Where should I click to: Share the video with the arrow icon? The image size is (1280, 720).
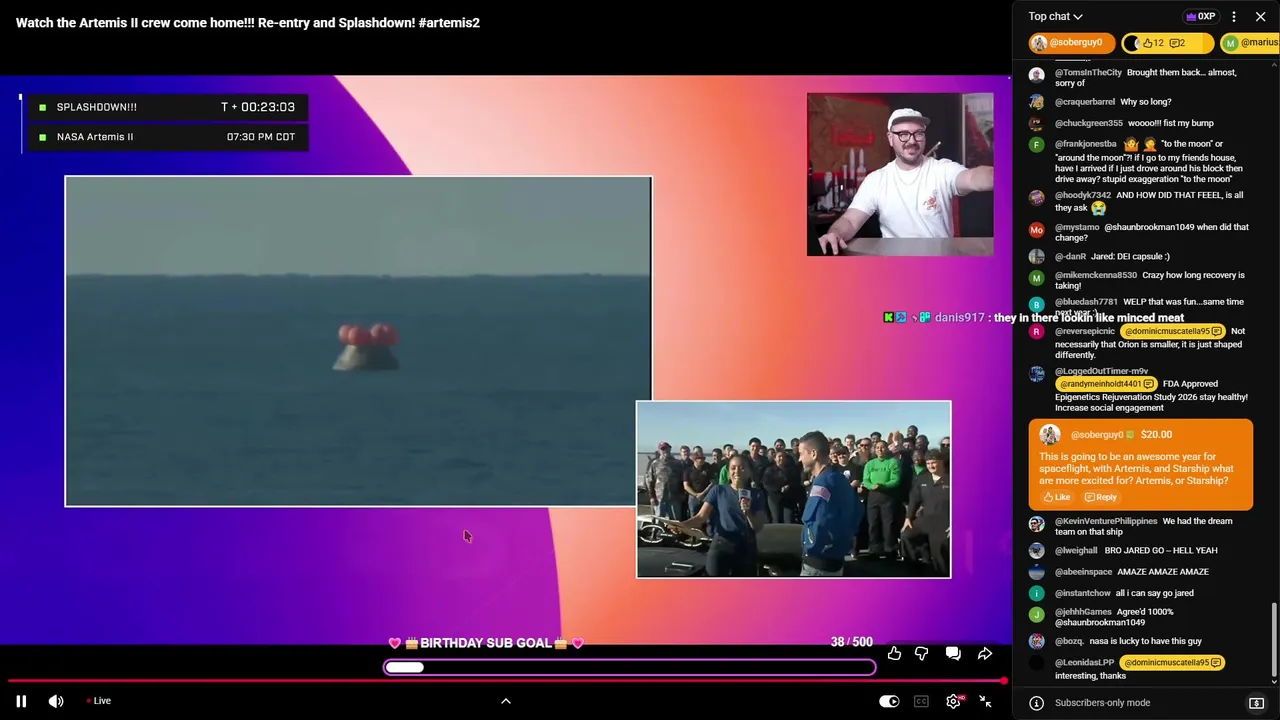(x=985, y=653)
